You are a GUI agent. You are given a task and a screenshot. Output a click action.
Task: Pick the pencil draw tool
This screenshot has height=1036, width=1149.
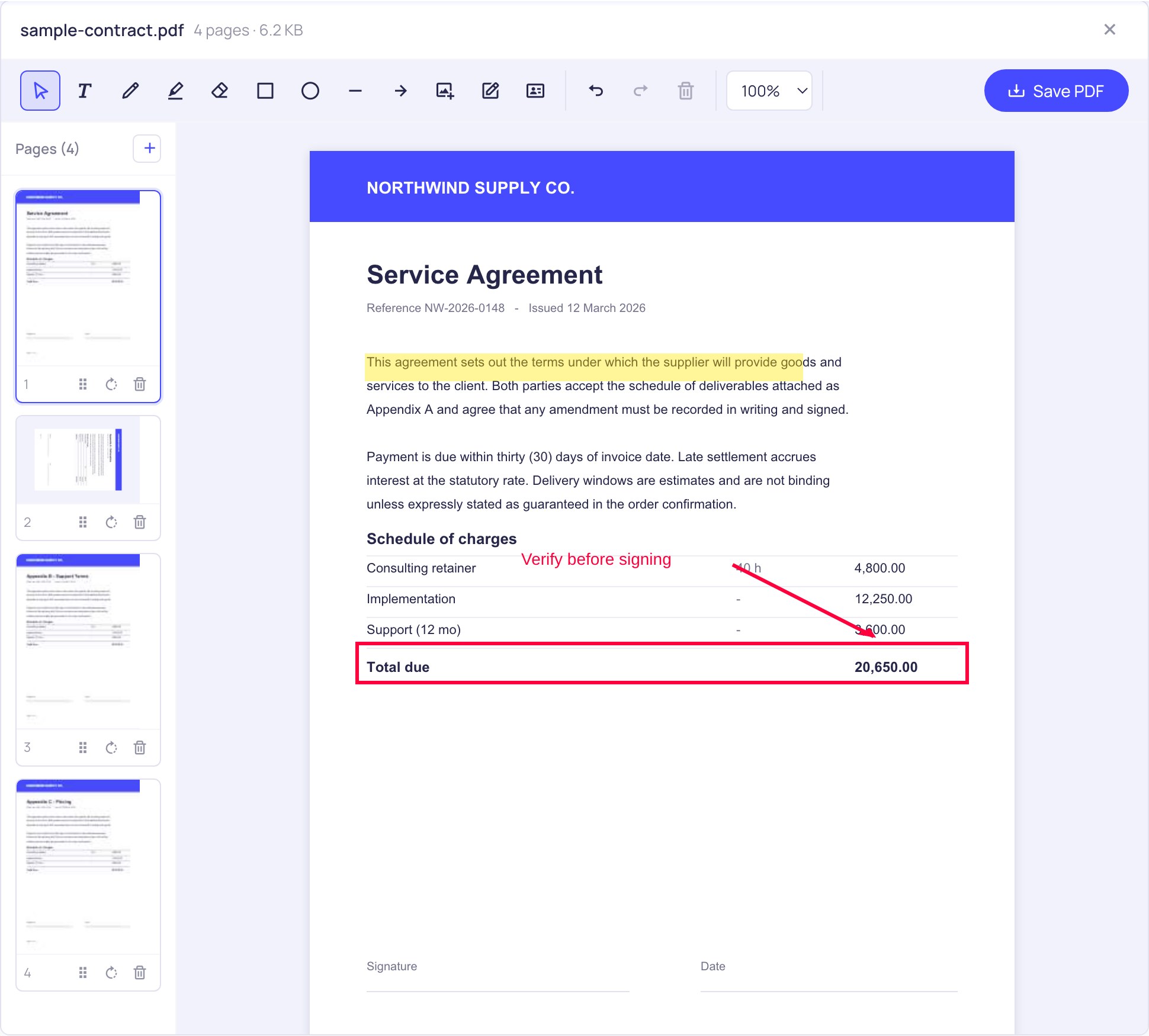point(130,91)
